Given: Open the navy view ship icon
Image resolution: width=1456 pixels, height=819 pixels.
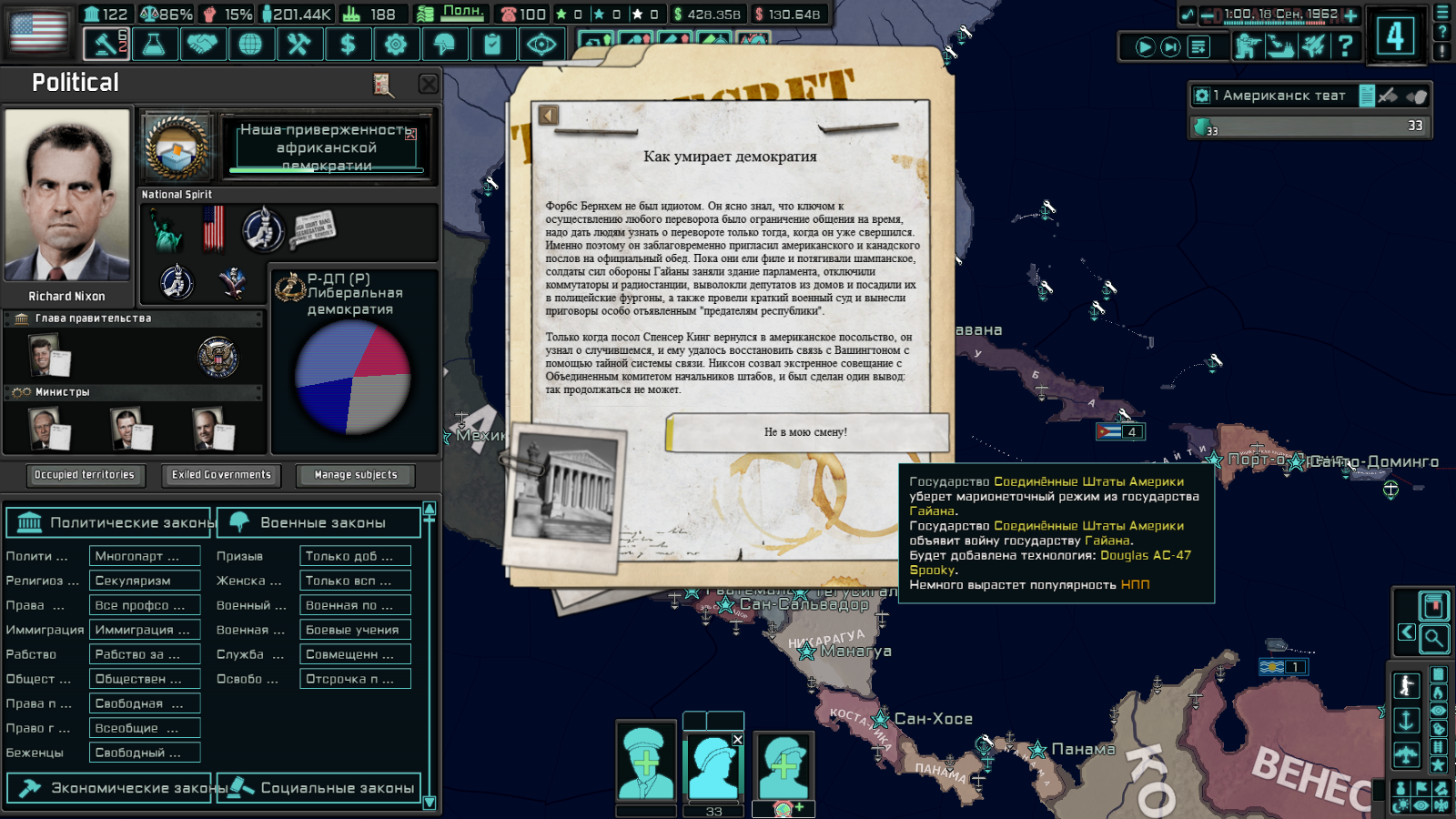Looking at the screenshot, I should click(1280, 45).
